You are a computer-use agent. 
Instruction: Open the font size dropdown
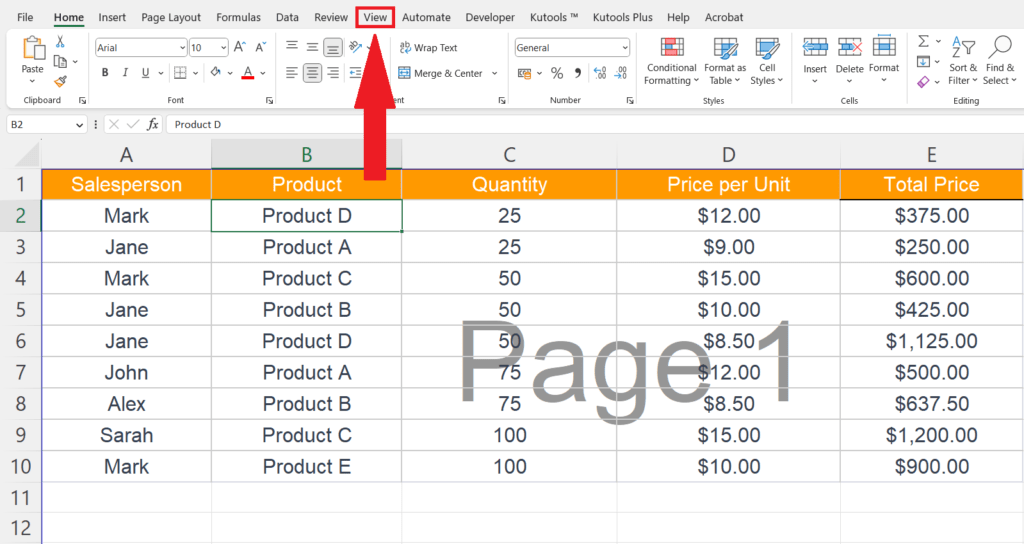click(223, 48)
